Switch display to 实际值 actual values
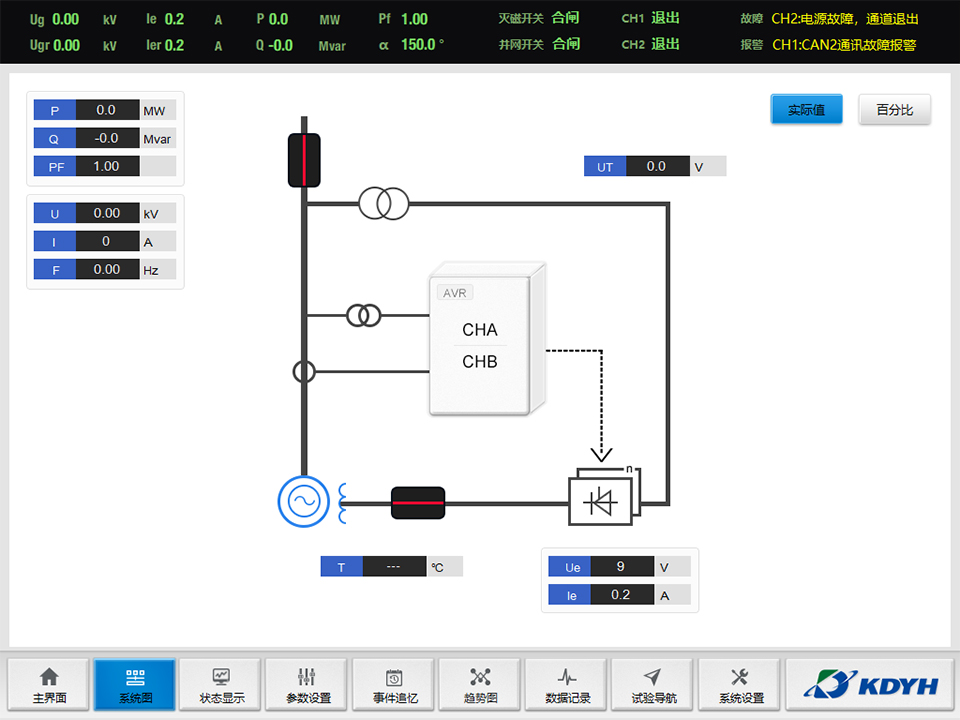This screenshot has height=720, width=960. pyautogui.click(x=806, y=110)
